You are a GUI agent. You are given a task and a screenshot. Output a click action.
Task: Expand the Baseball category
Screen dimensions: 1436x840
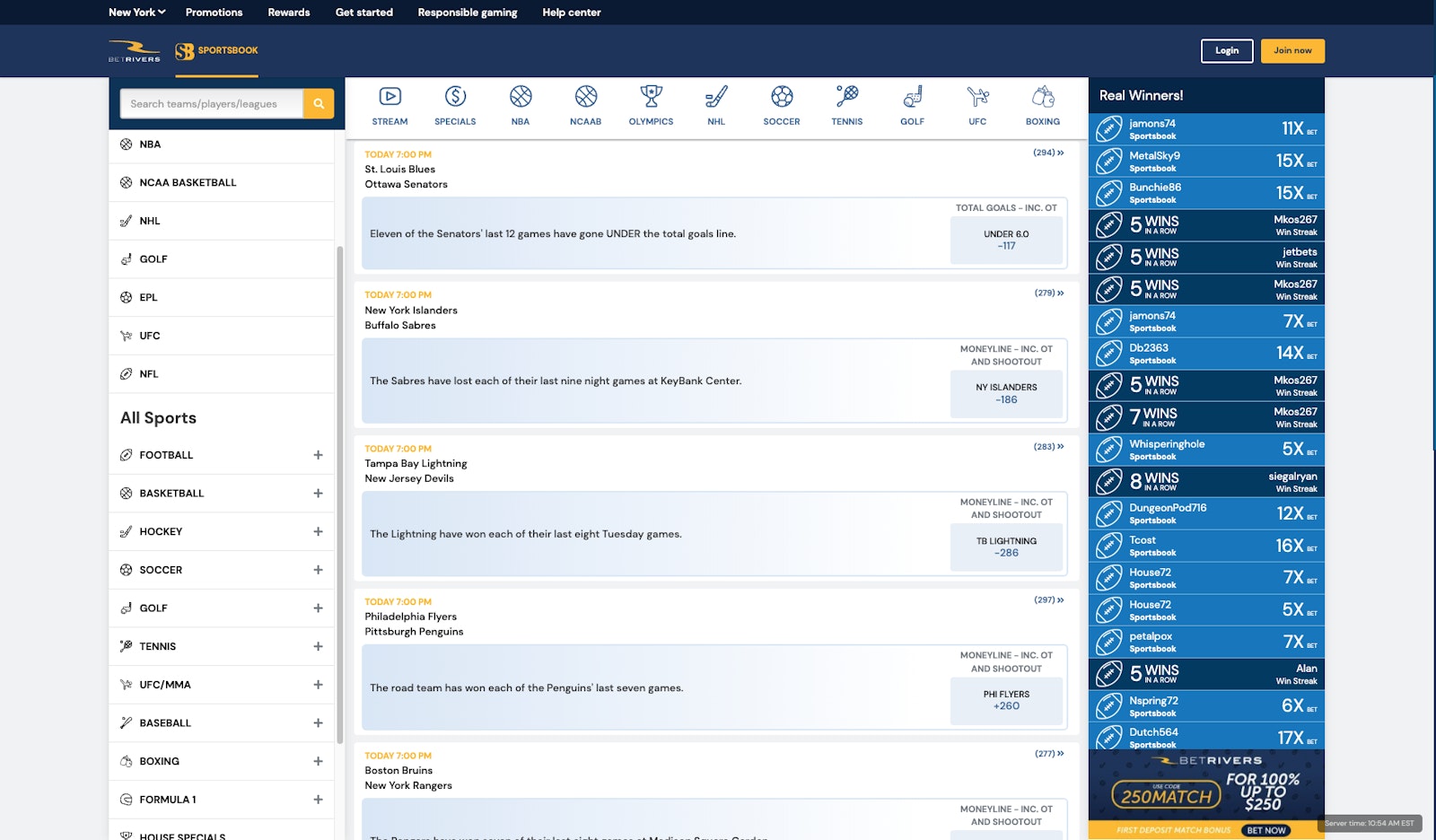[x=318, y=722]
